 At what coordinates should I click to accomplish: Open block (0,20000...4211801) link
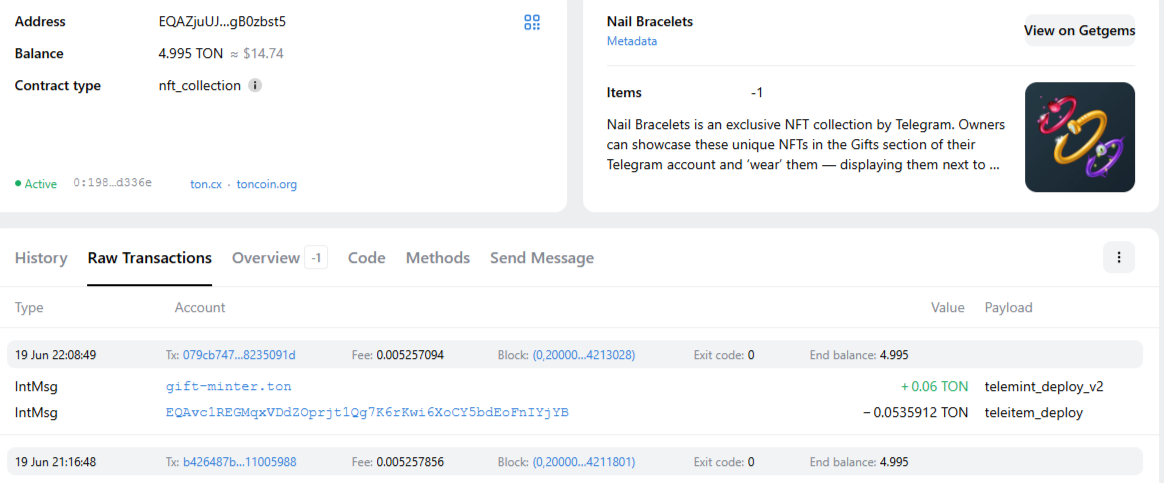[583, 462]
